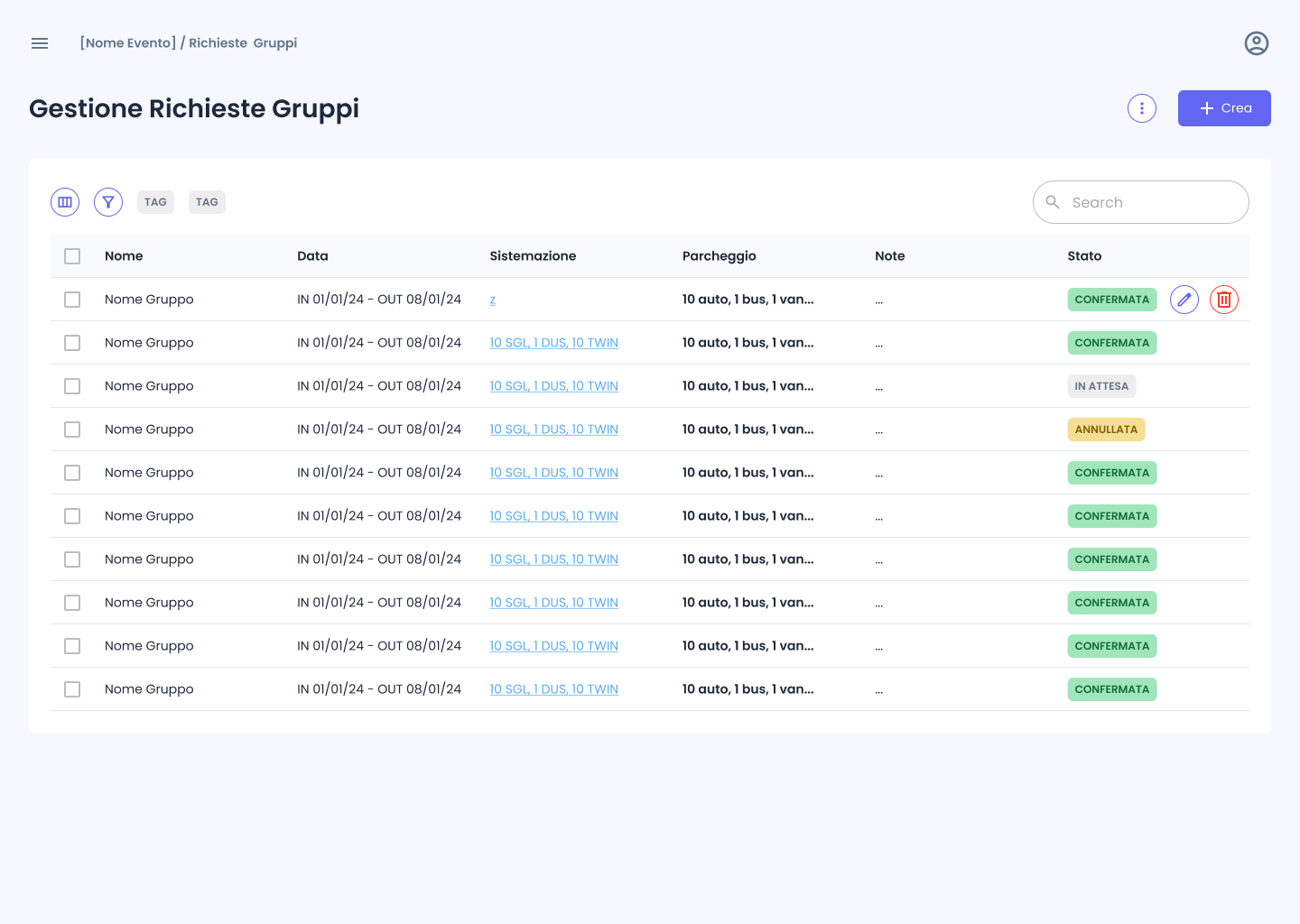Click the CONFERMATA badge next to the pencil icon
The height and width of the screenshot is (924, 1300).
point(1112,300)
